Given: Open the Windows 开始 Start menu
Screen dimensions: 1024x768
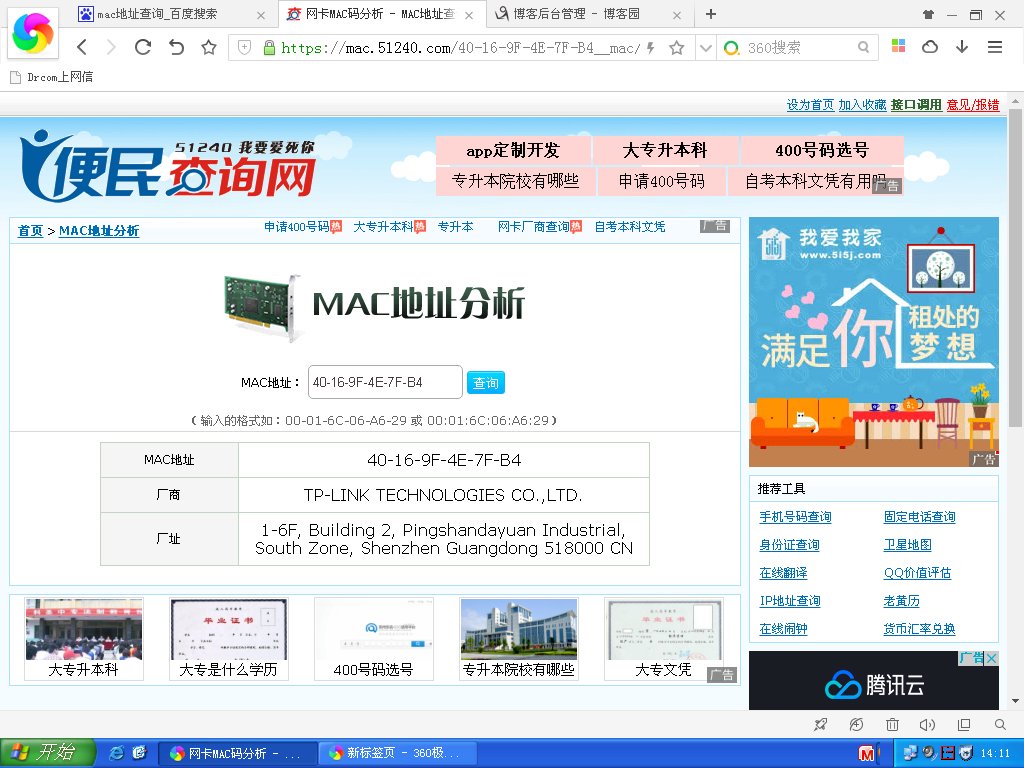Looking at the screenshot, I should tap(47, 753).
